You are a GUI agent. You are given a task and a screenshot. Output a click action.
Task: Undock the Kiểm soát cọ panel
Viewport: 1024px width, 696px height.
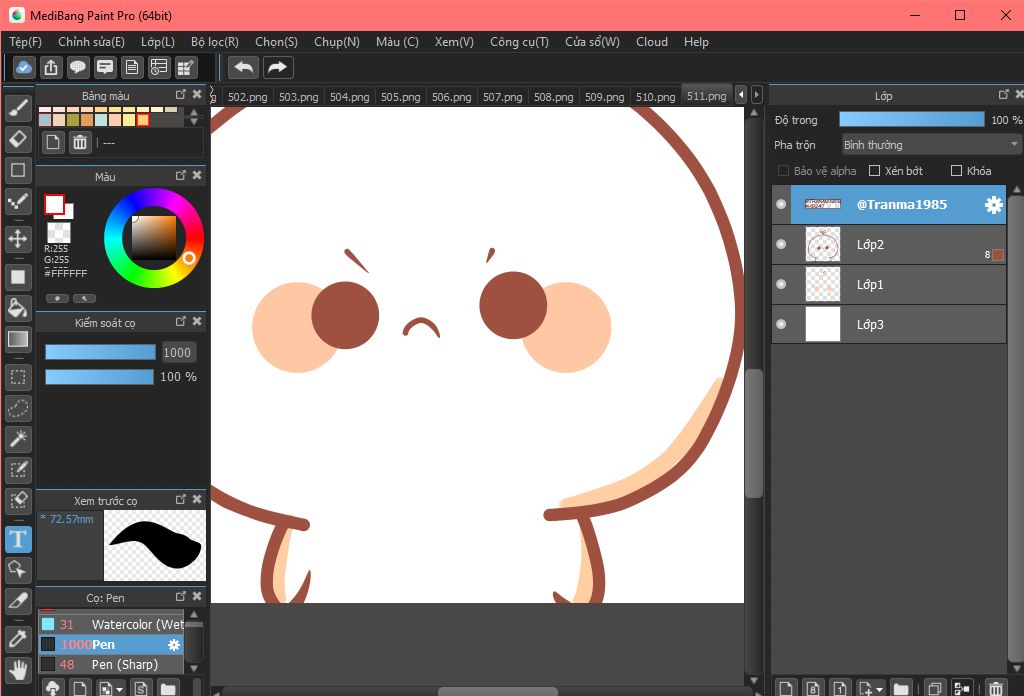coord(181,321)
